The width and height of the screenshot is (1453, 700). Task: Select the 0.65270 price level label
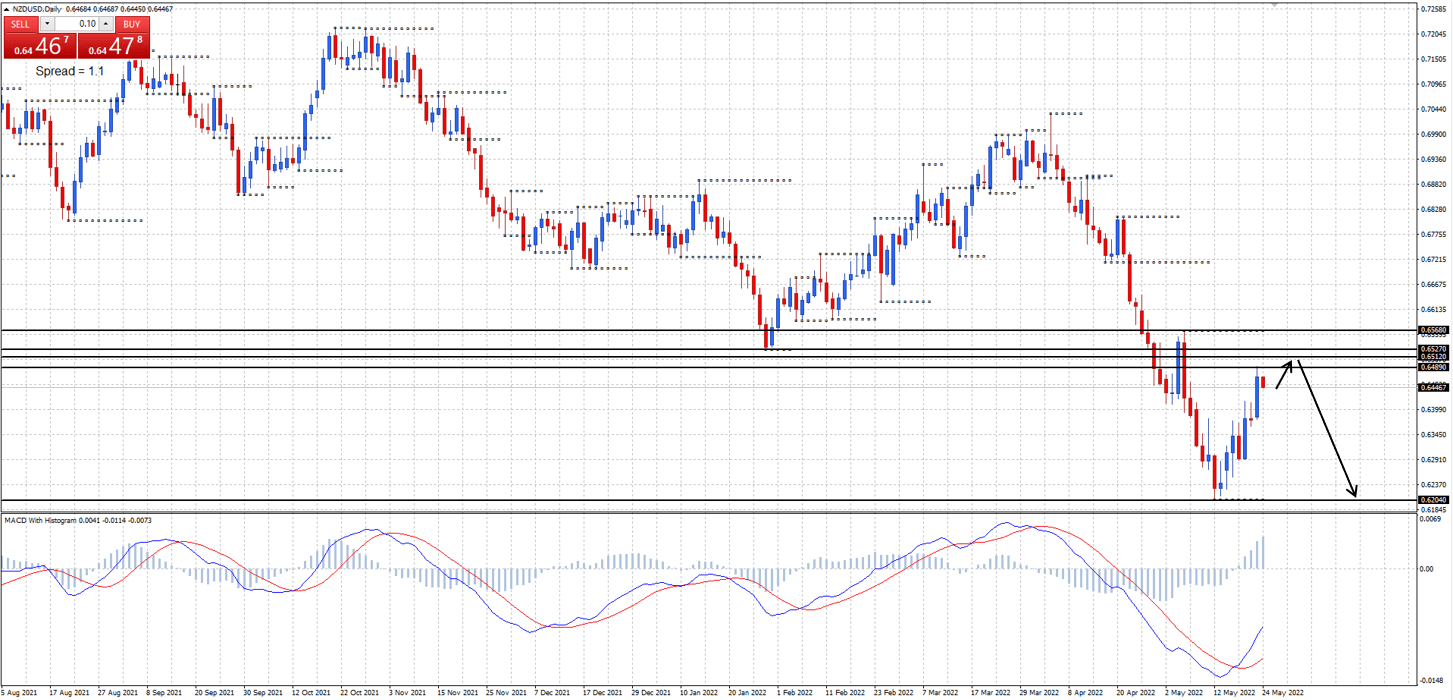(x=1432, y=348)
